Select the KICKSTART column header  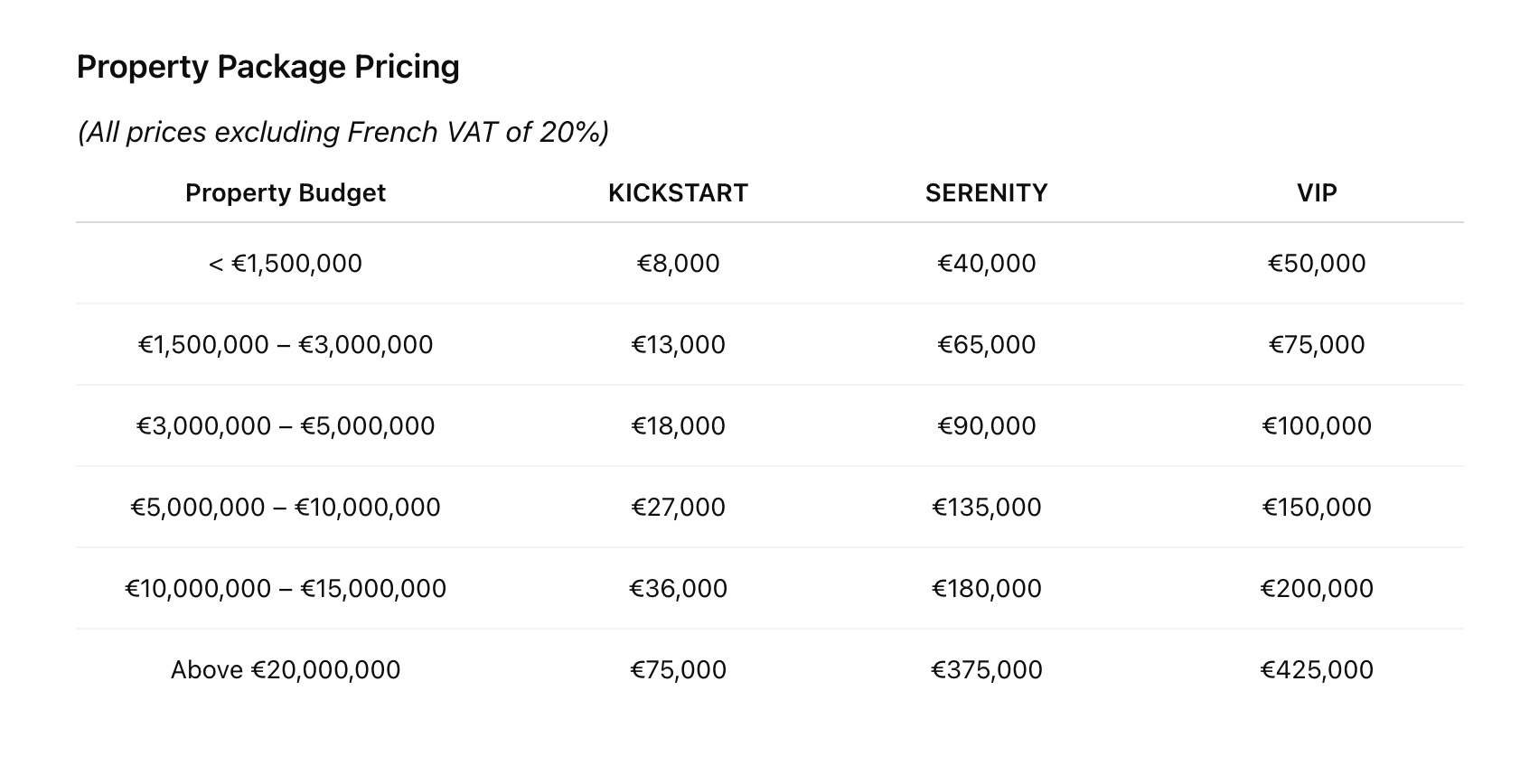(x=678, y=192)
